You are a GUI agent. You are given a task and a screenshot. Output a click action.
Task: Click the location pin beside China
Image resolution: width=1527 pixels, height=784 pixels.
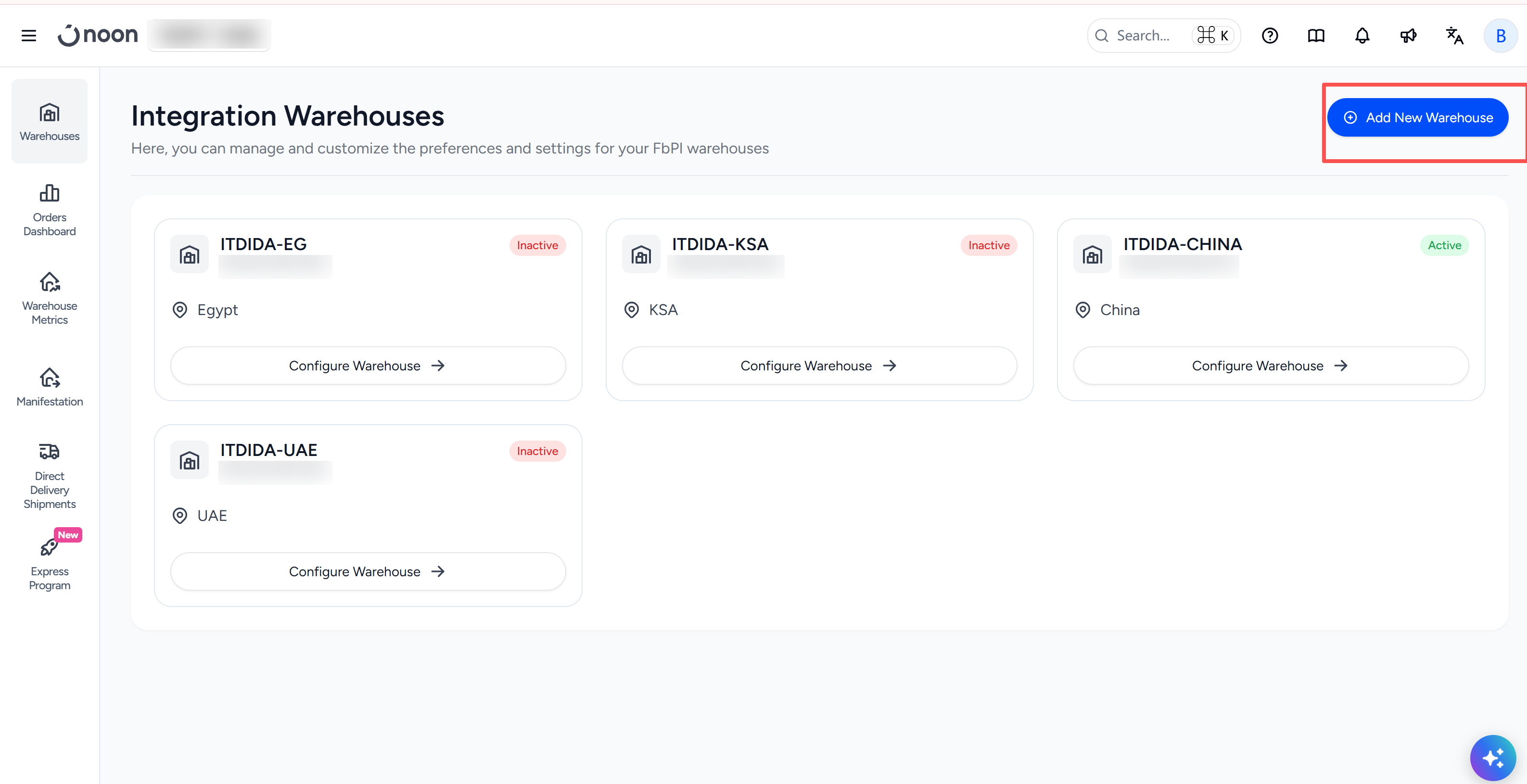click(x=1082, y=310)
